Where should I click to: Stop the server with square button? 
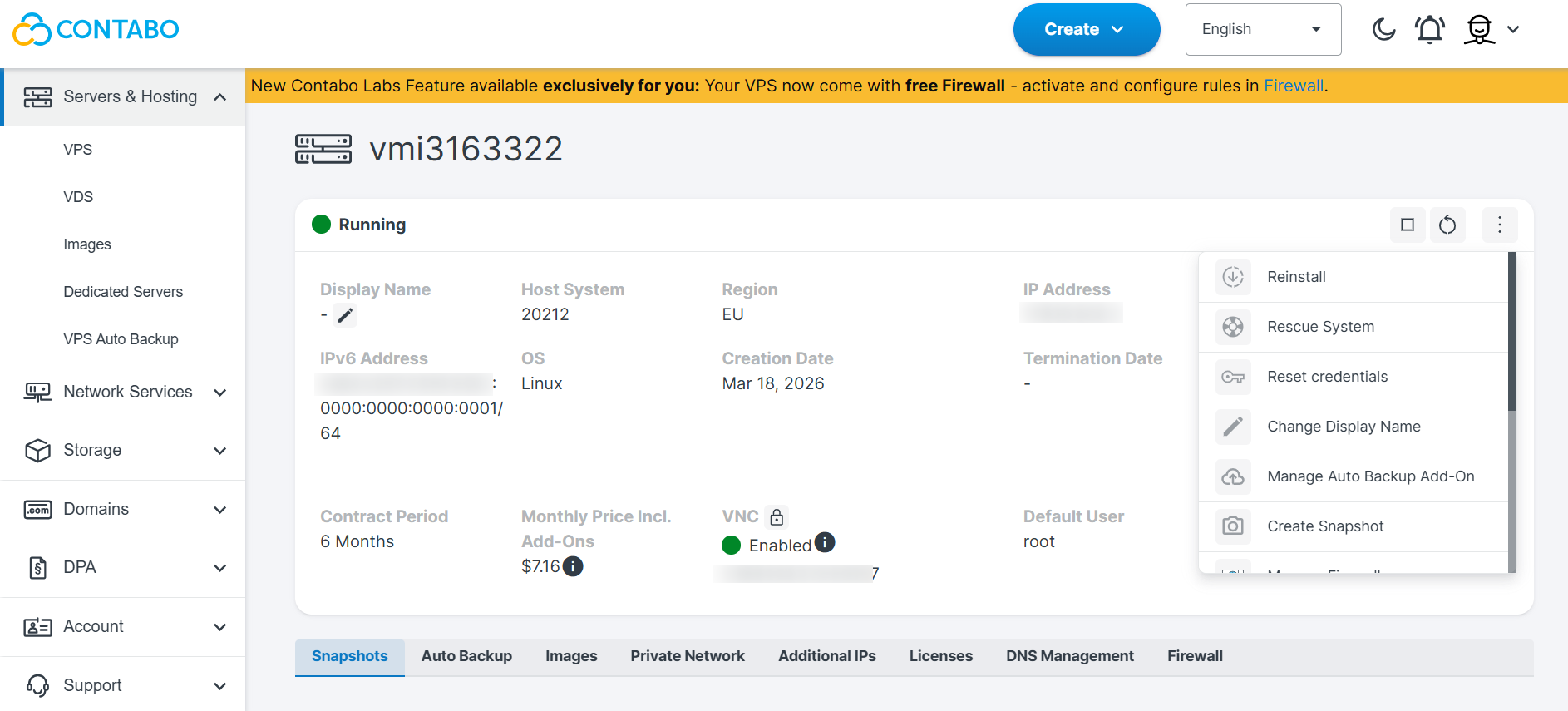point(1408,225)
